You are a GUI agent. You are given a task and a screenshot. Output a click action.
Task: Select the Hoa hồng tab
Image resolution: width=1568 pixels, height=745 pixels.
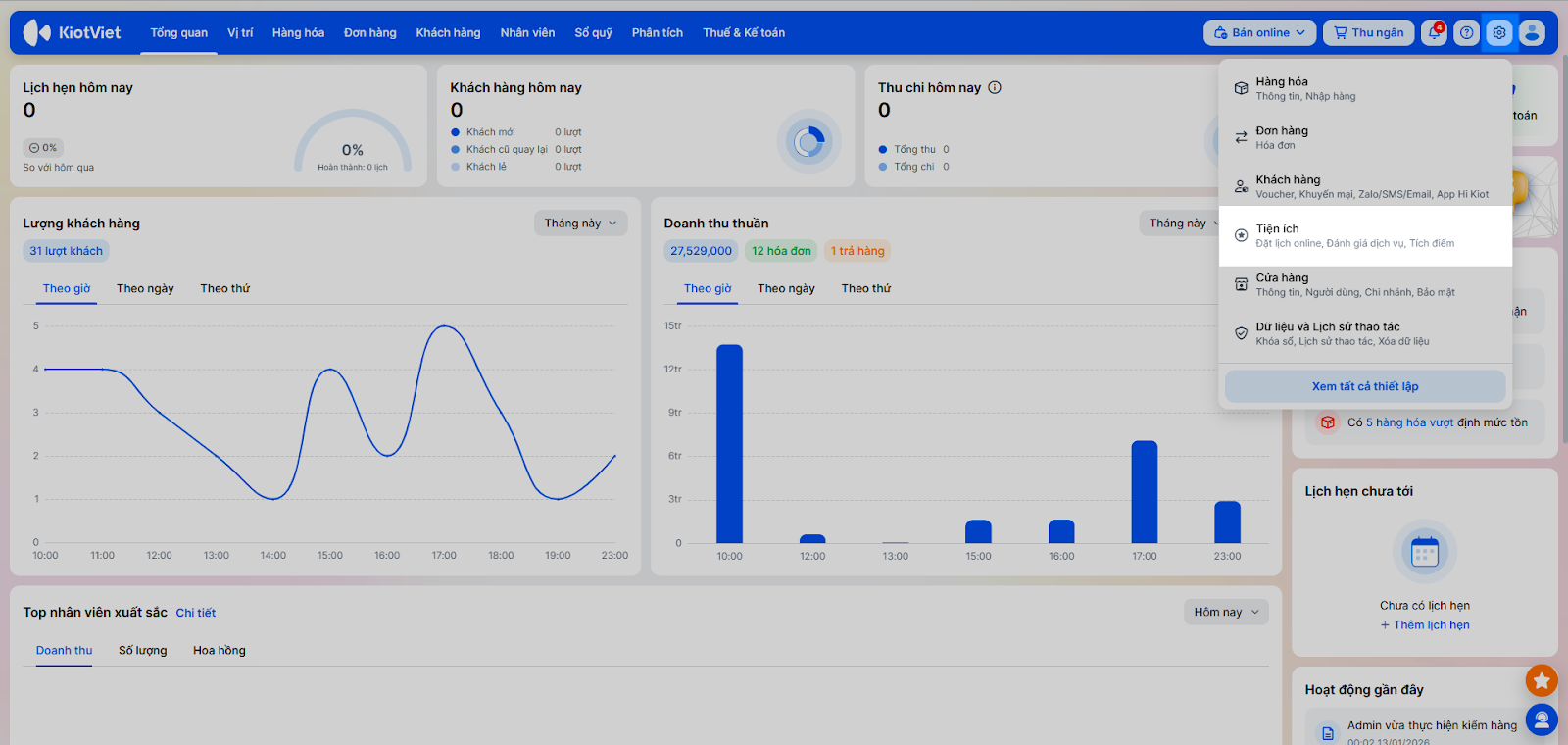pos(220,650)
